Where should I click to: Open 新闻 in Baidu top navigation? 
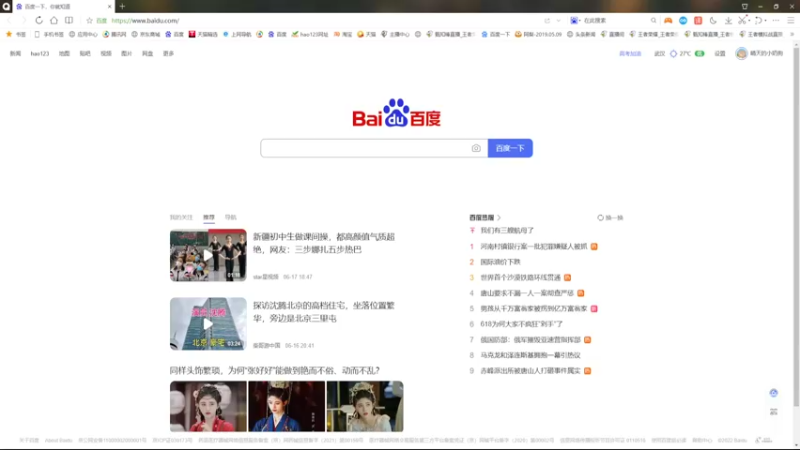pos(15,54)
